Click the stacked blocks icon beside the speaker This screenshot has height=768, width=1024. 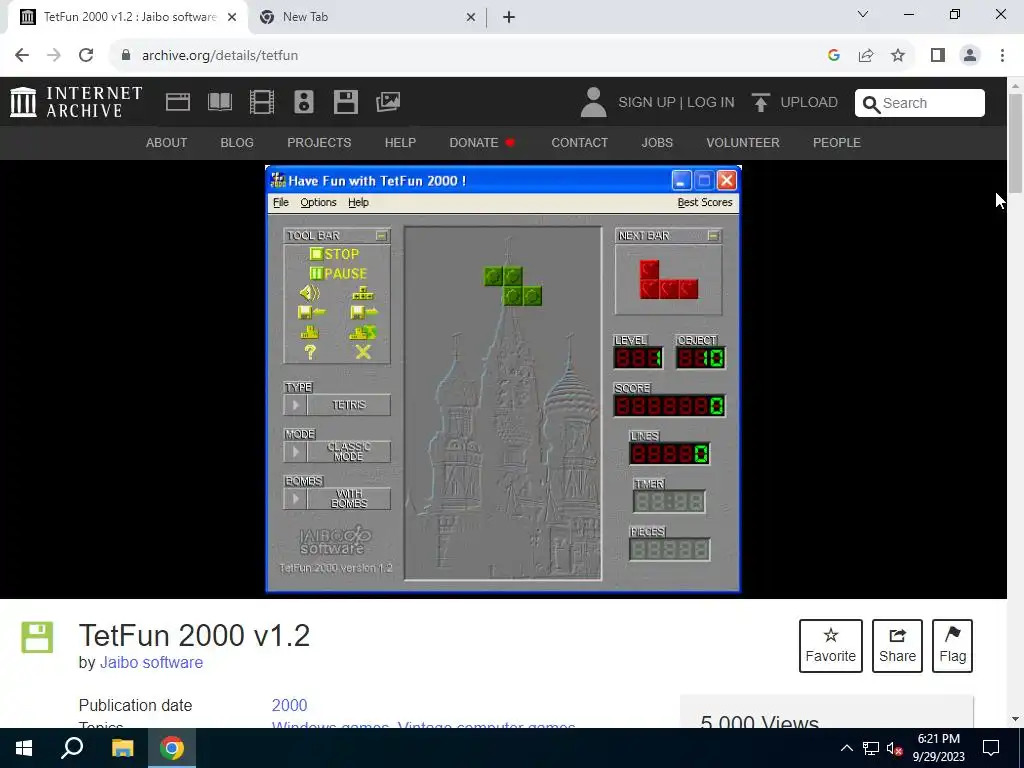pyautogui.click(x=363, y=293)
